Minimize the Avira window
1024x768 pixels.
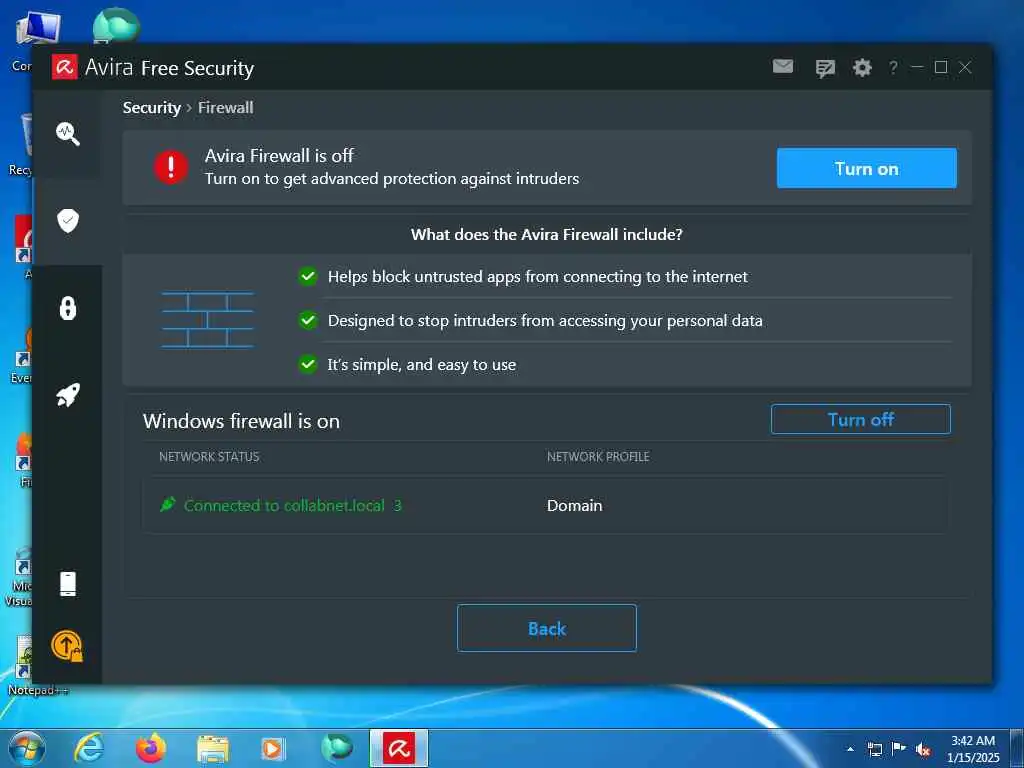[917, 67]
